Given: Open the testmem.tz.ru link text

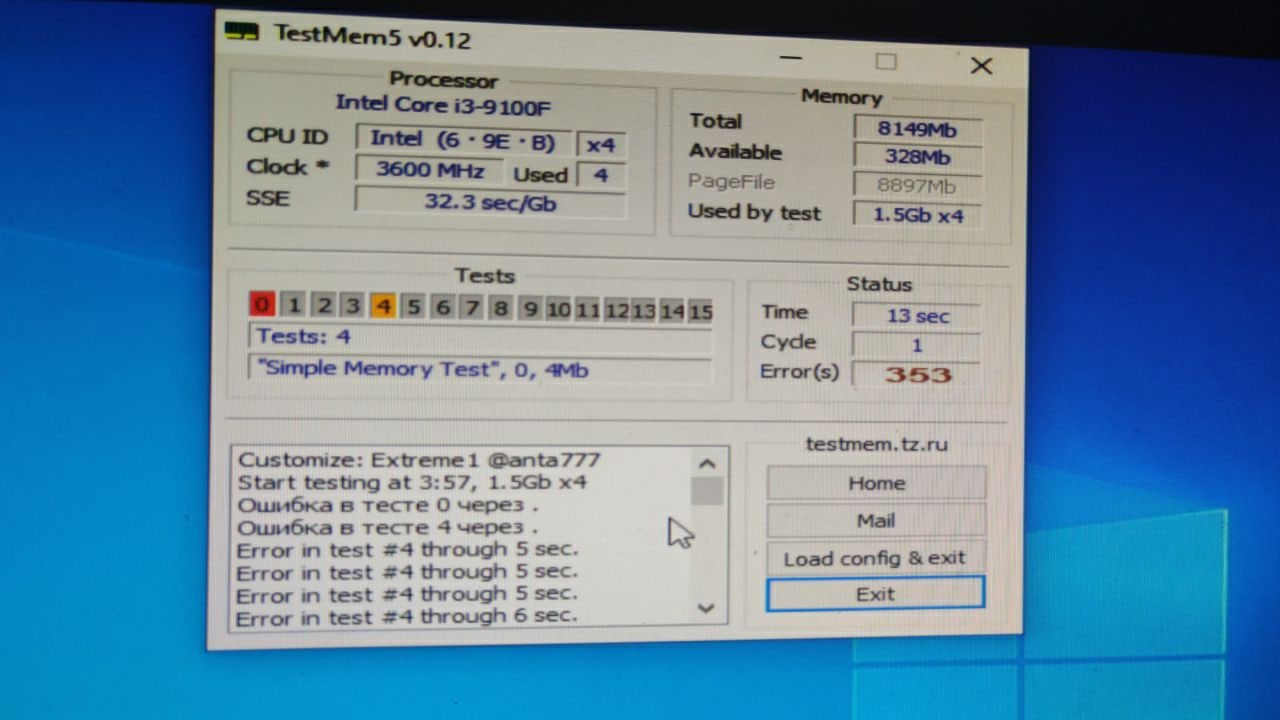Looking at the screenshot, I should 877,444.
